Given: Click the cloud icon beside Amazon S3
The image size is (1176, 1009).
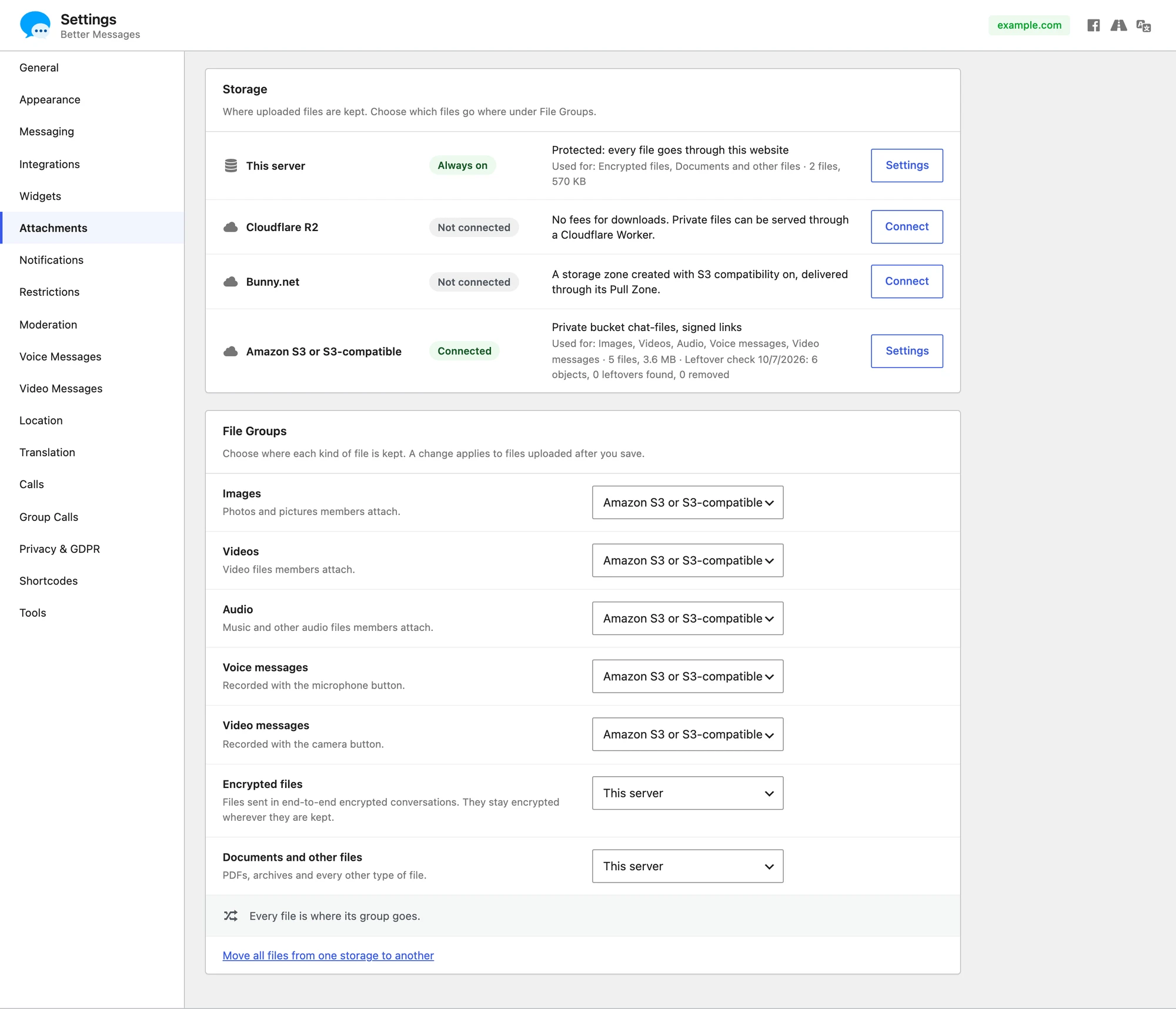Looking at the screenshot, I should tap(230, 351).
